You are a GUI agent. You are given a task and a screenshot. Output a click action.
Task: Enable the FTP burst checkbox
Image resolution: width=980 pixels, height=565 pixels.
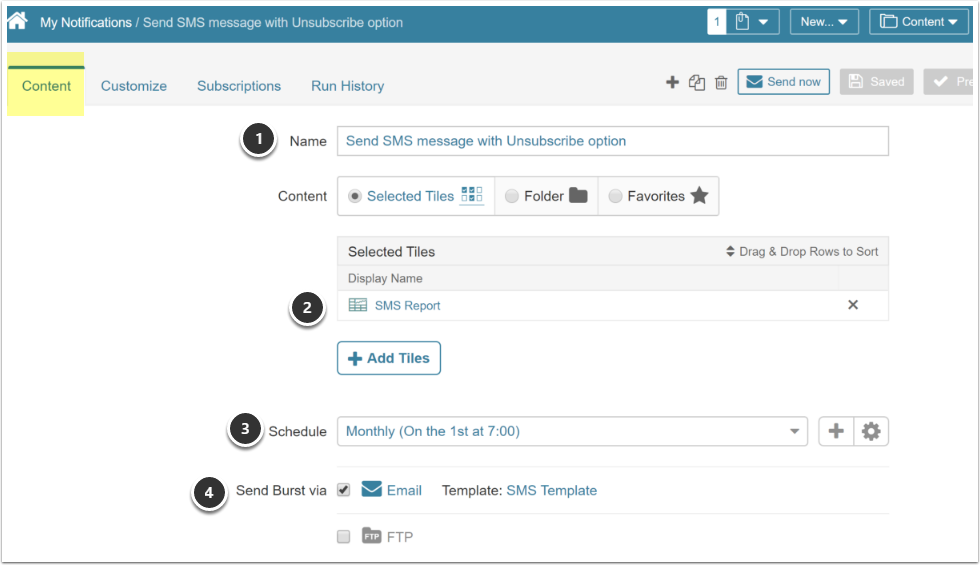tap(344, 536)
